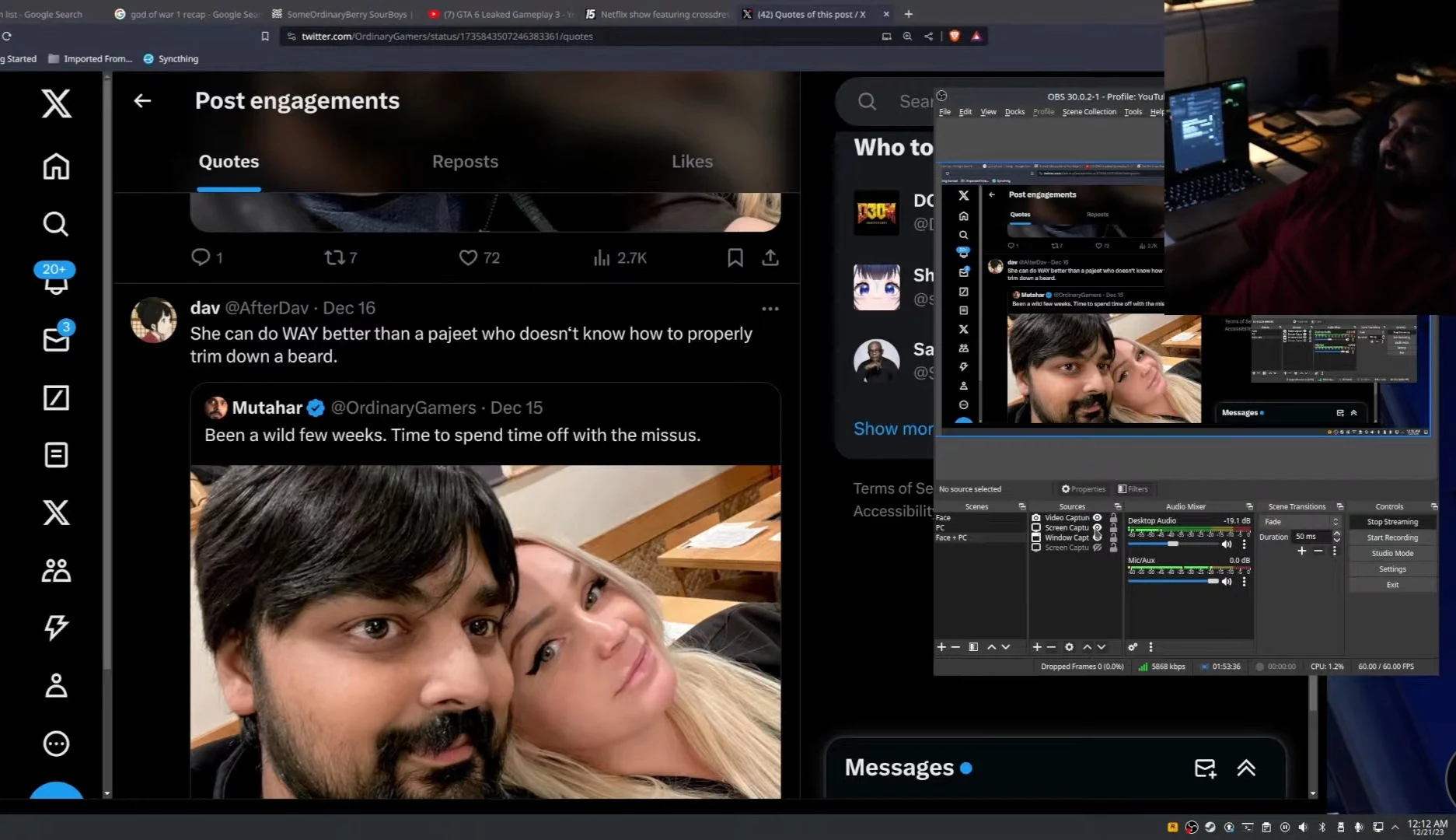Select the Quotes tab
This screenshot has width=1456, height=840.
[x=229, y=162]
